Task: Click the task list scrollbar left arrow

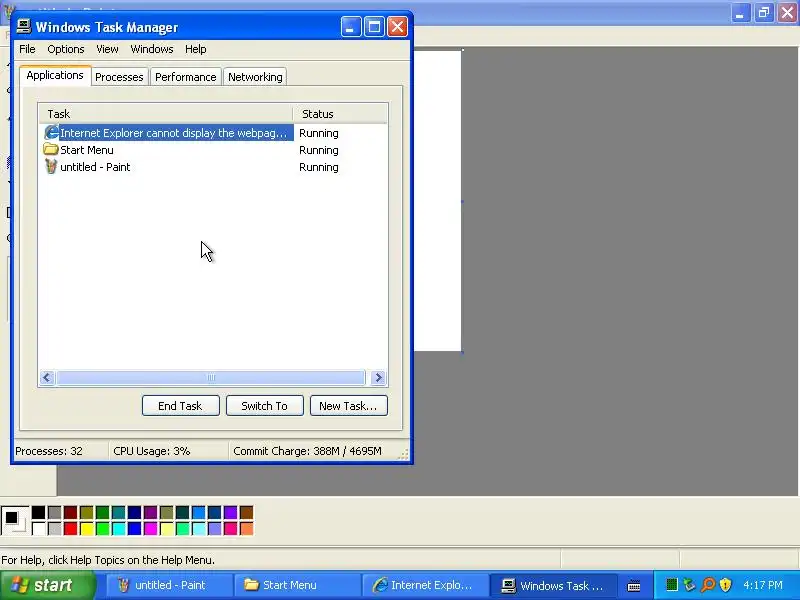Action: click(47, 378)
